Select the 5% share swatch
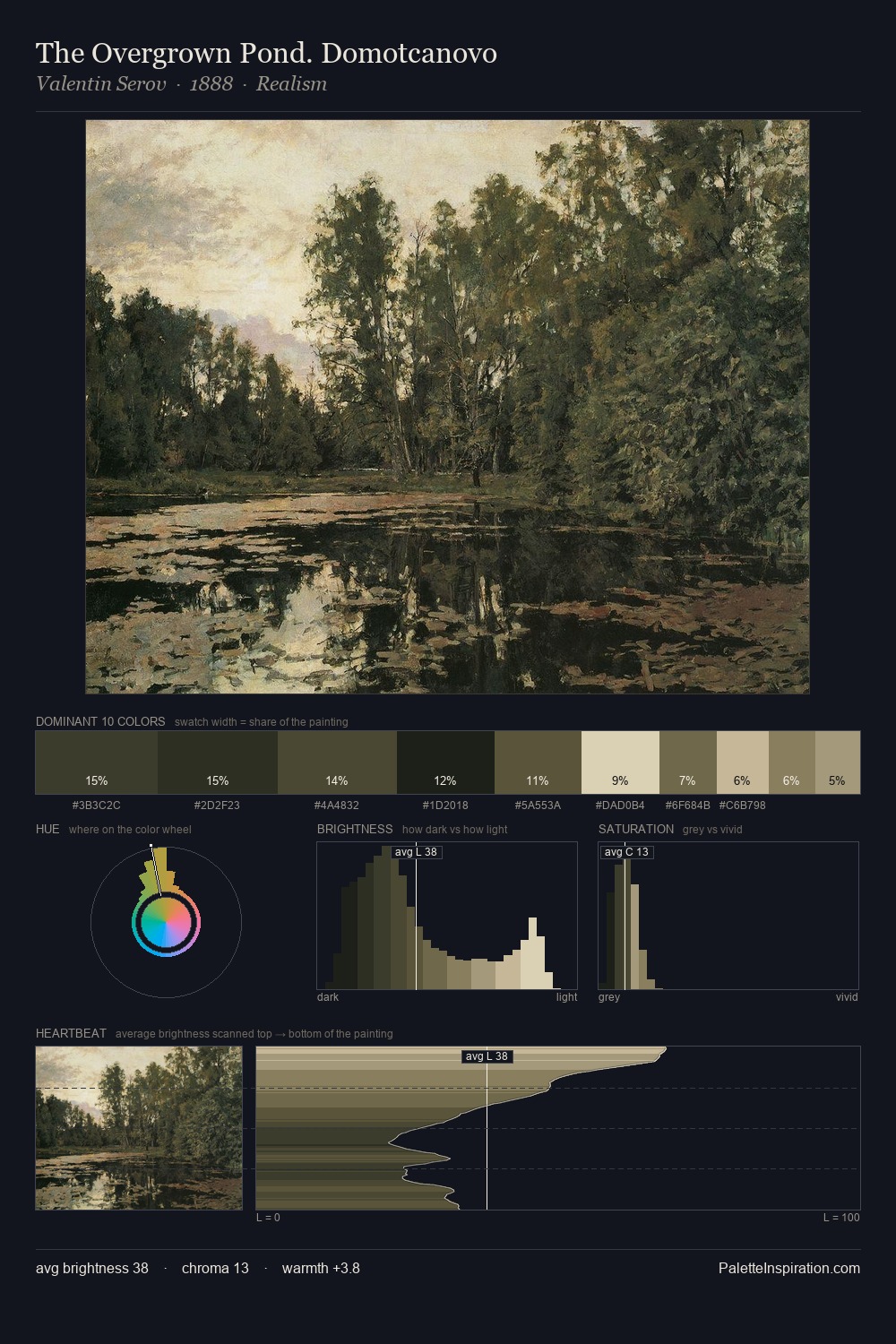The height and width of the screenshot is (1344, 896). click(x=838, y=762)
